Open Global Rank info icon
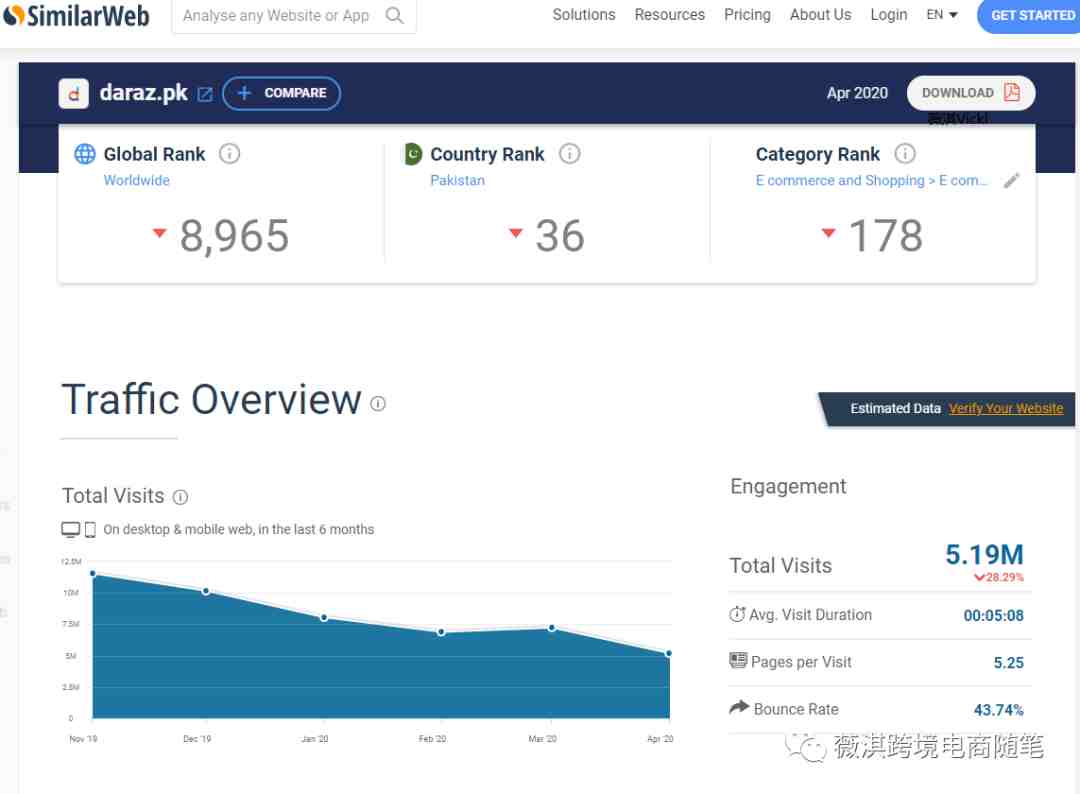This screenshot has height=794, width=1080. click(229, 154)
